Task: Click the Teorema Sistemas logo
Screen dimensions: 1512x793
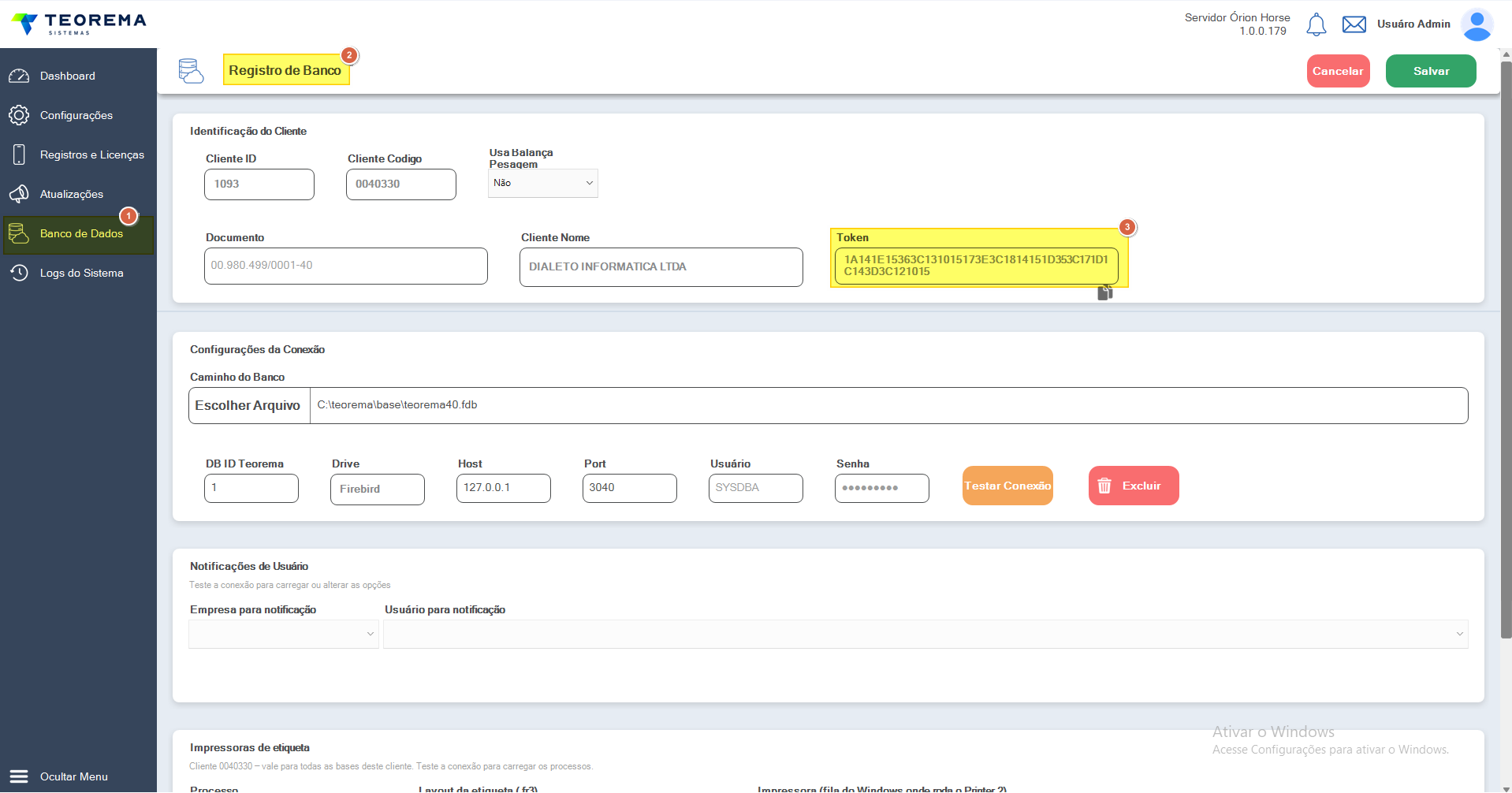Action: click(x=79, y=24)
